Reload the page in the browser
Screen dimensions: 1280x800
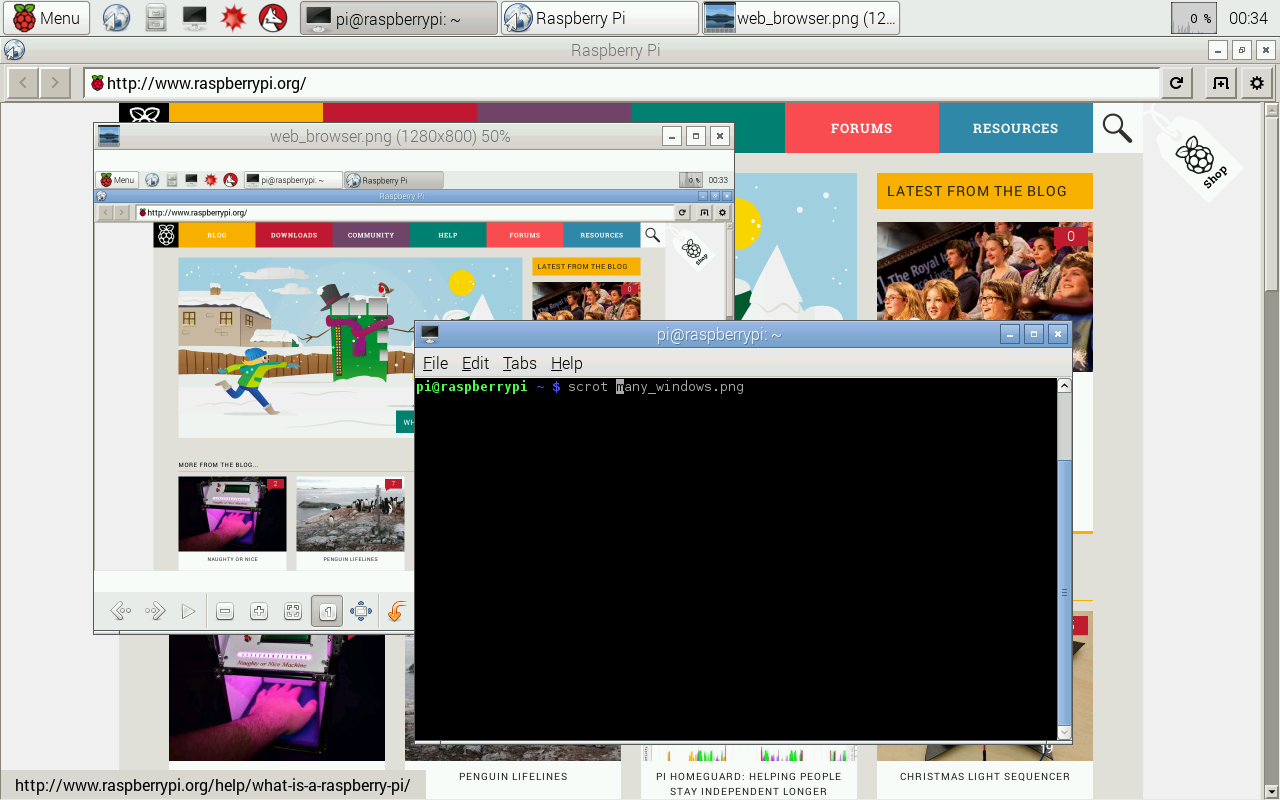point(1176,84)
